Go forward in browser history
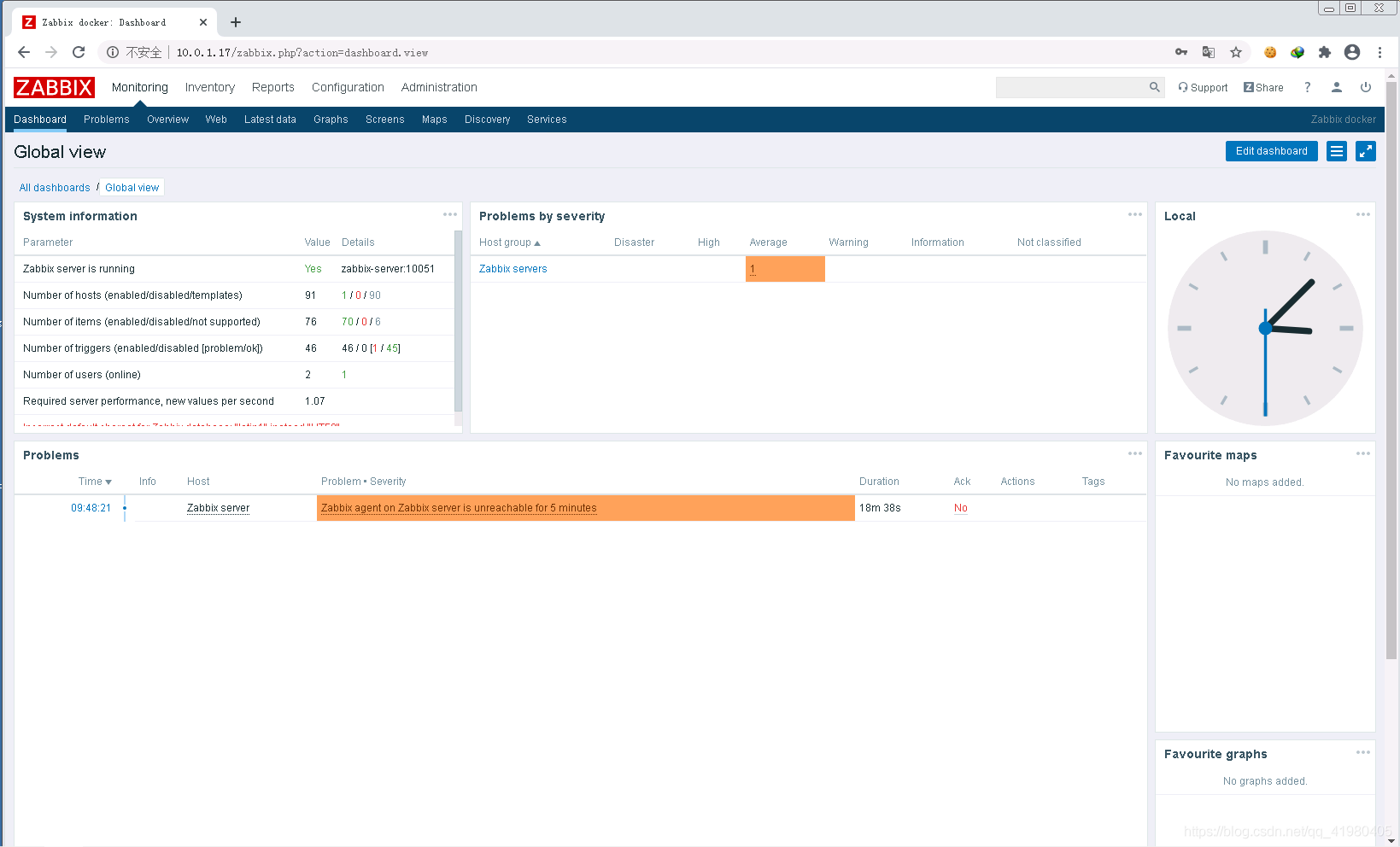The image size is (1400, 847). coord(51,52)
